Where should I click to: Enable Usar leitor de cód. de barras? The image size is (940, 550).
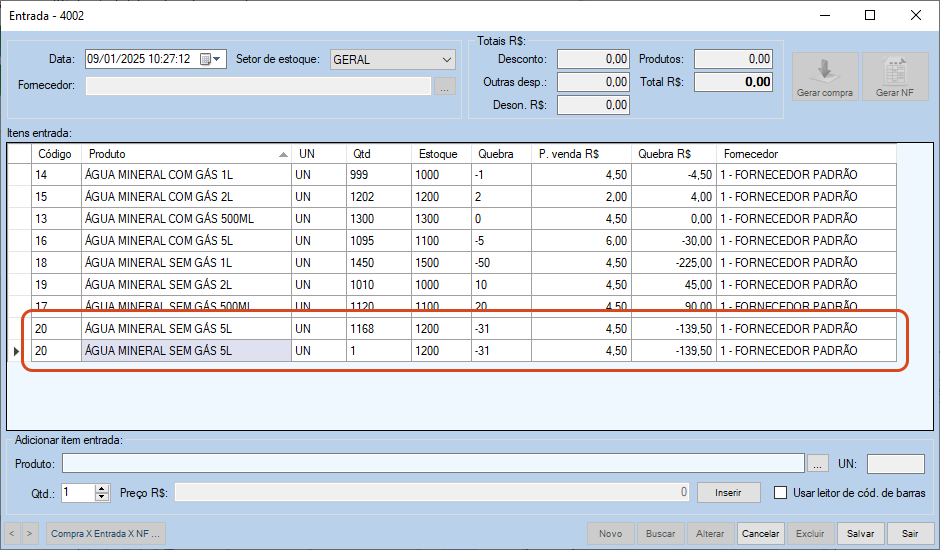(x=781, y=492)
